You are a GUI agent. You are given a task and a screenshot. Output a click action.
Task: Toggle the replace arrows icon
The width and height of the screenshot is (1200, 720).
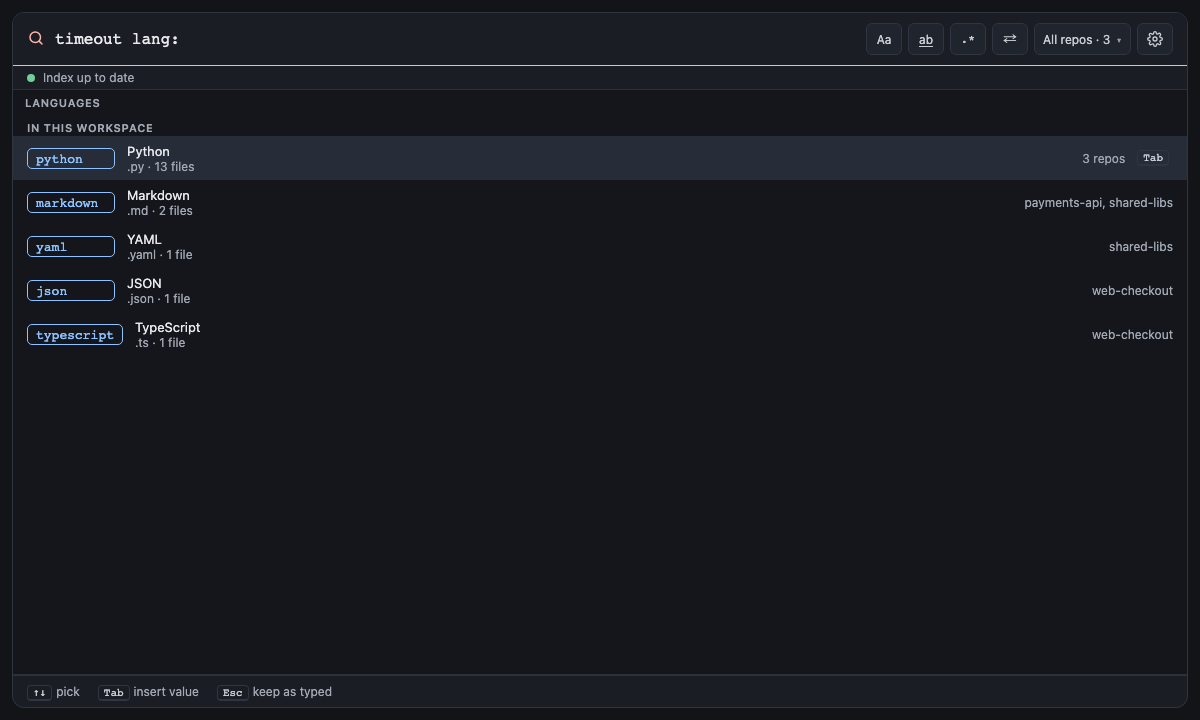(1010, 39)
